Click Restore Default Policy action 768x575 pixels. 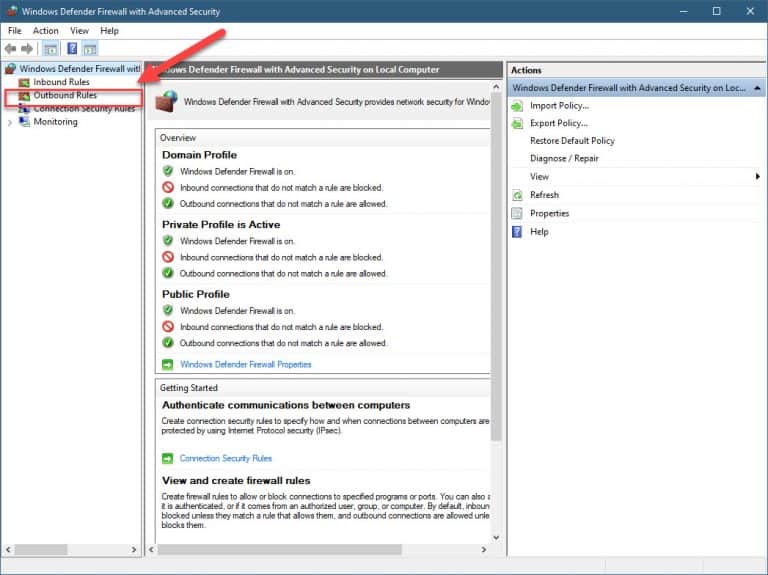[x=572, y=141]
